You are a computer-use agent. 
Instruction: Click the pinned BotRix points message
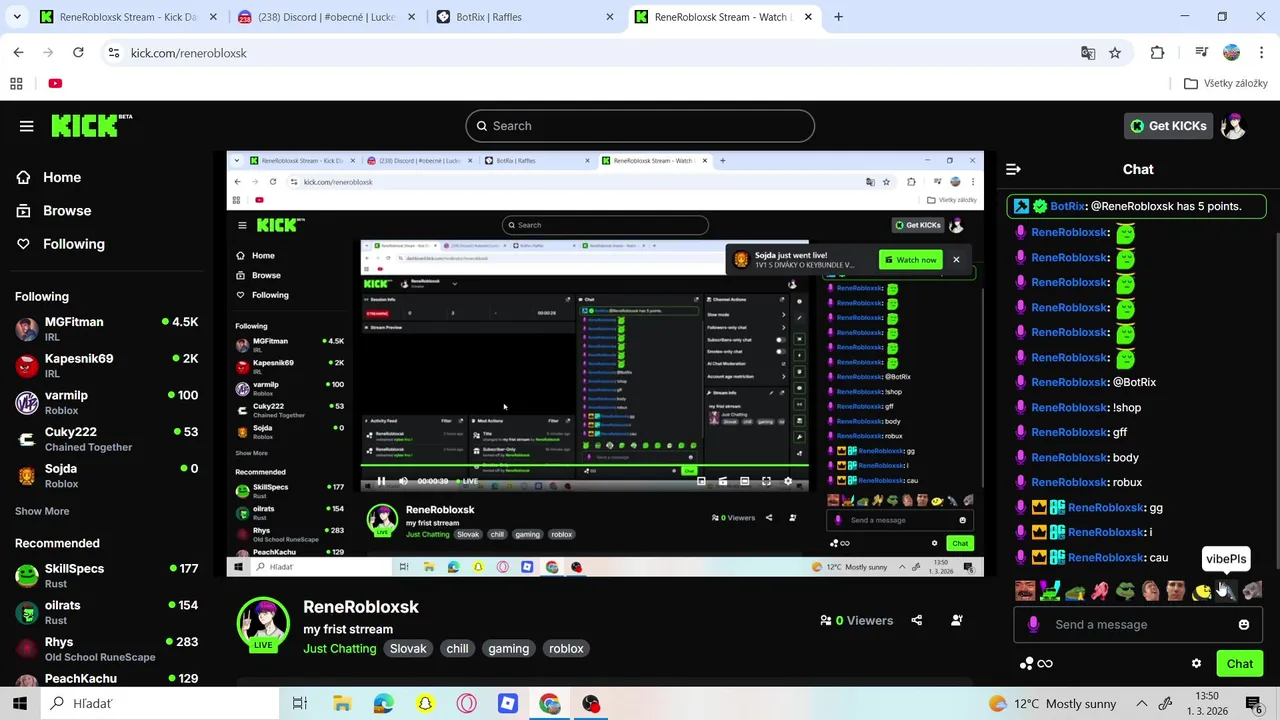point(1137,206)
